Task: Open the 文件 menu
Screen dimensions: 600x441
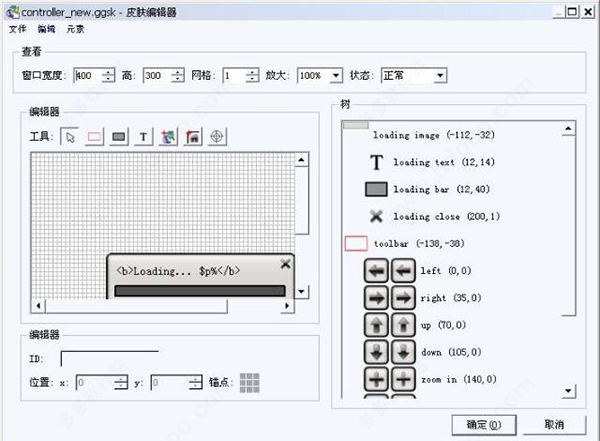Action: (17, 29)
